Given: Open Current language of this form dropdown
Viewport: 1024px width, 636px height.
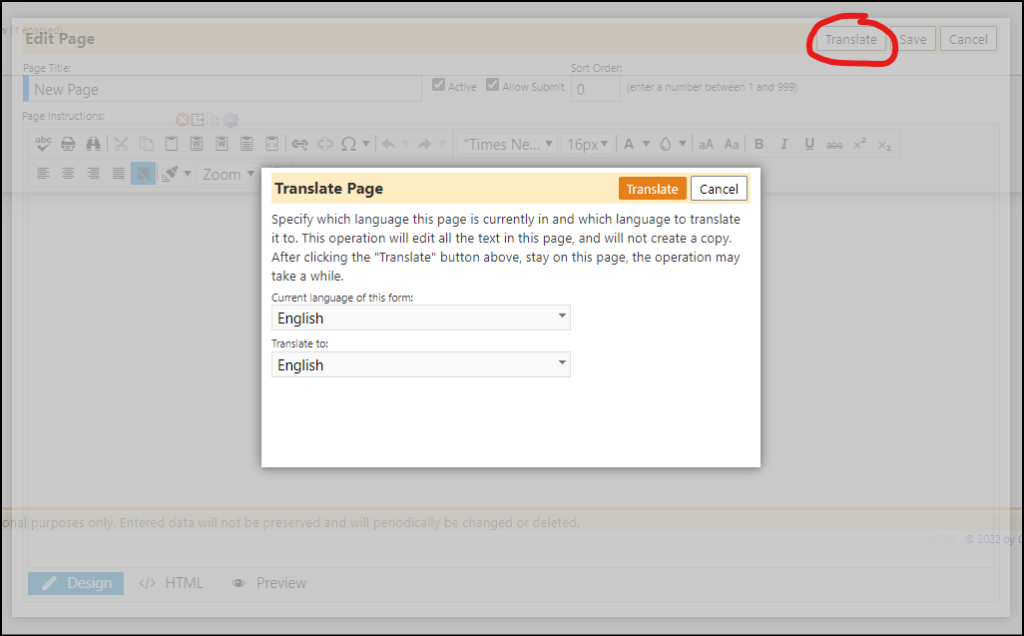Looking at the screenshot, I should coord(421,317).
